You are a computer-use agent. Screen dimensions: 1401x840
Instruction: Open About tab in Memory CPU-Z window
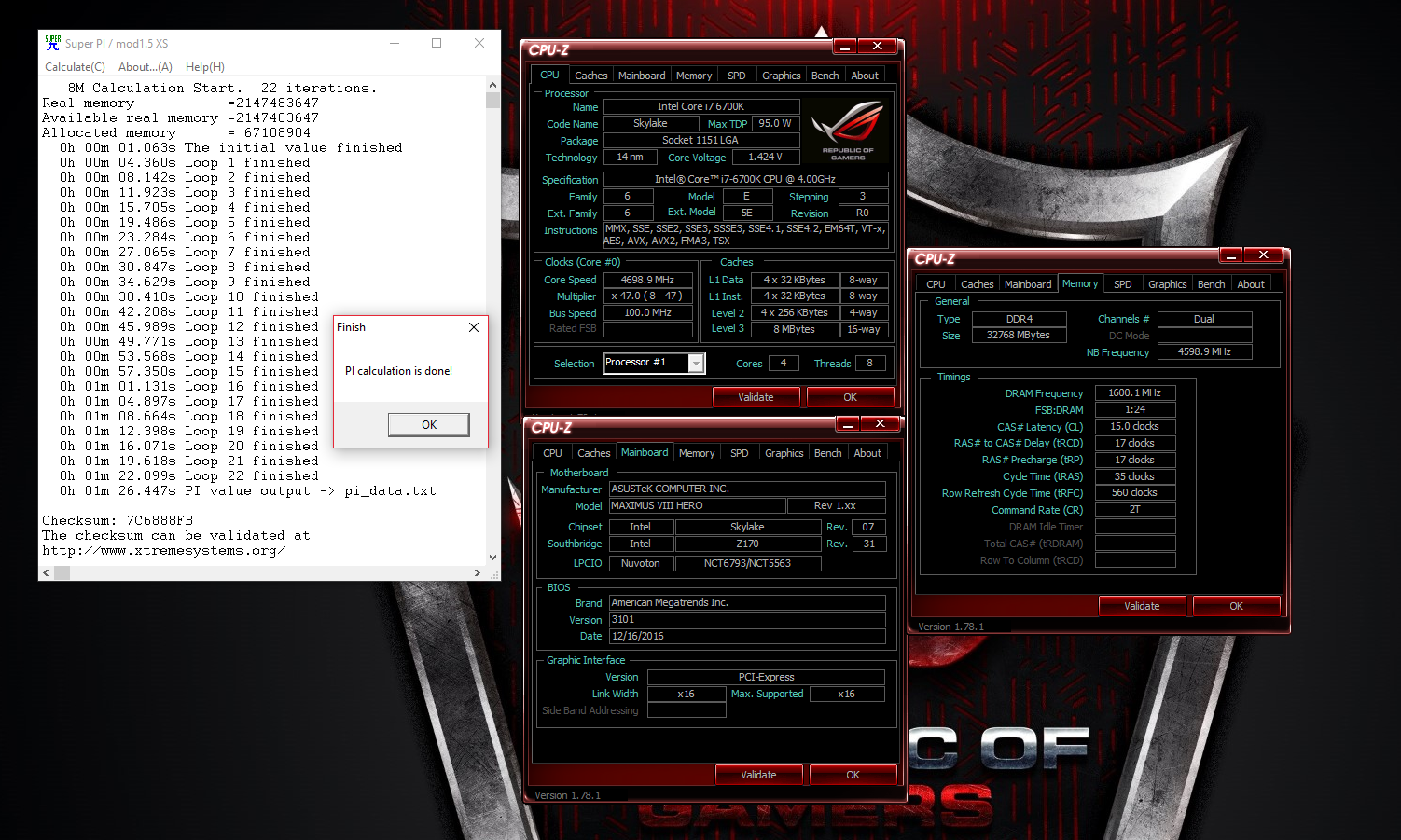coord(1251,284)
